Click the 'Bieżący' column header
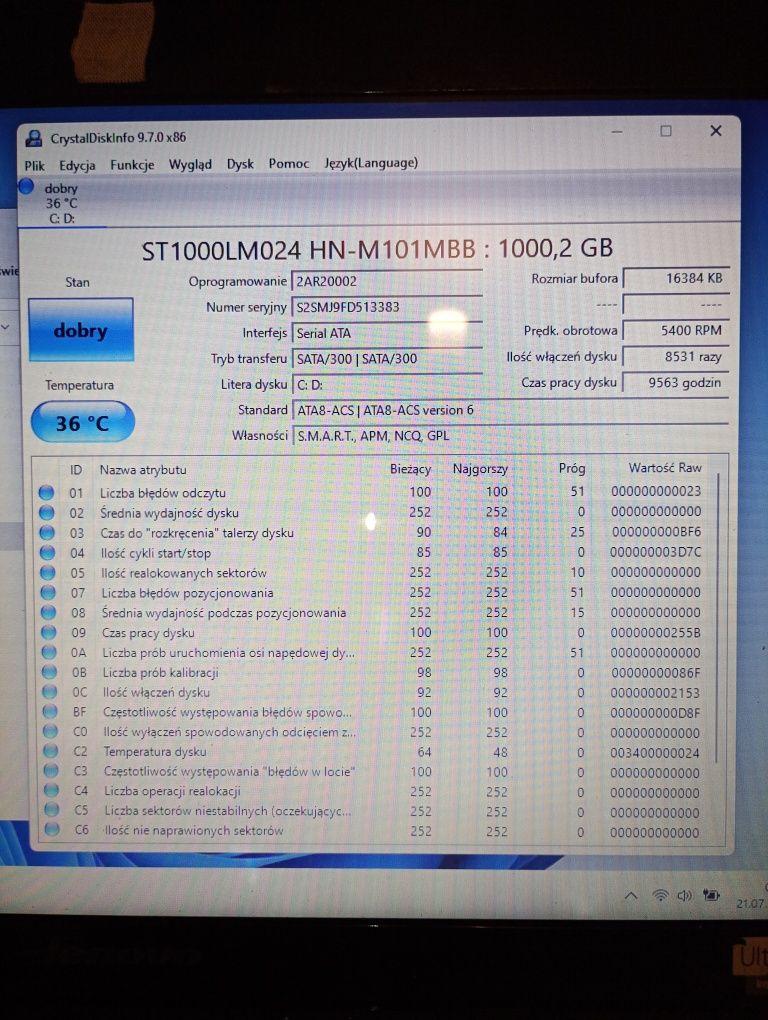 (410, 469)
